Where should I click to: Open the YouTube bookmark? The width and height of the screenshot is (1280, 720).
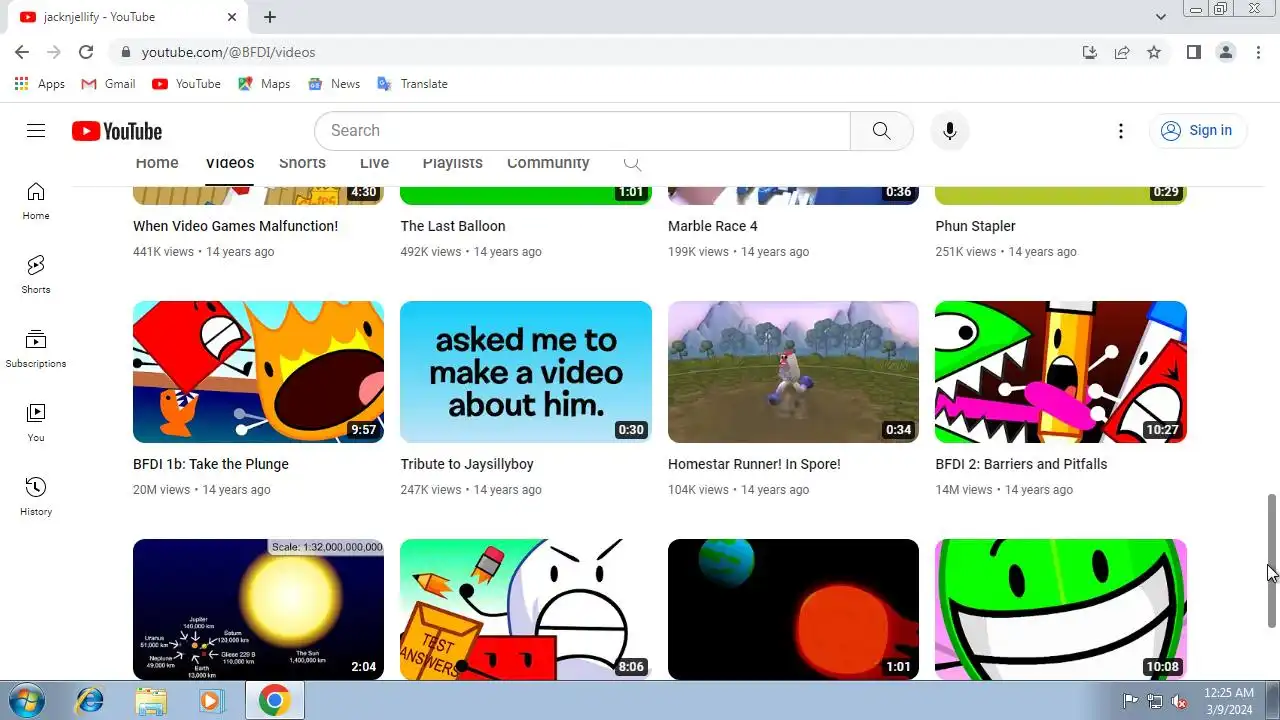coord(186,84)
